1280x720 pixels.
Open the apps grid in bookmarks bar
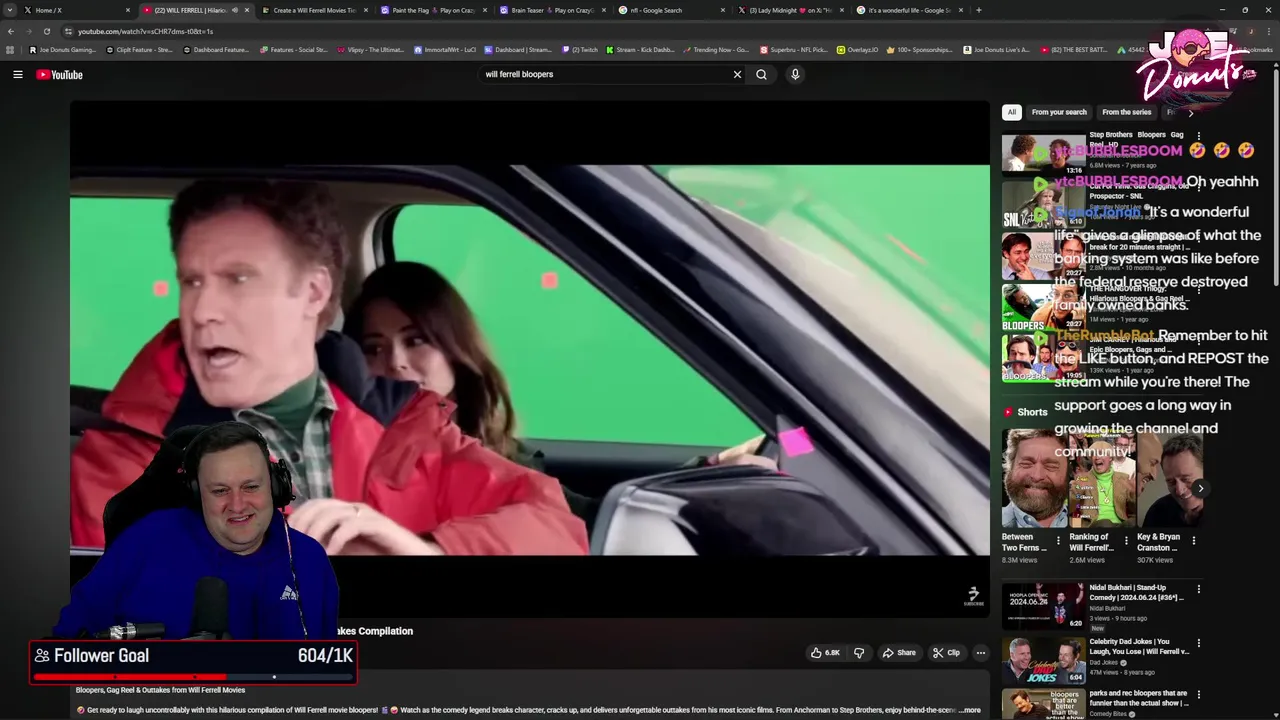click(x=10, y=49)
